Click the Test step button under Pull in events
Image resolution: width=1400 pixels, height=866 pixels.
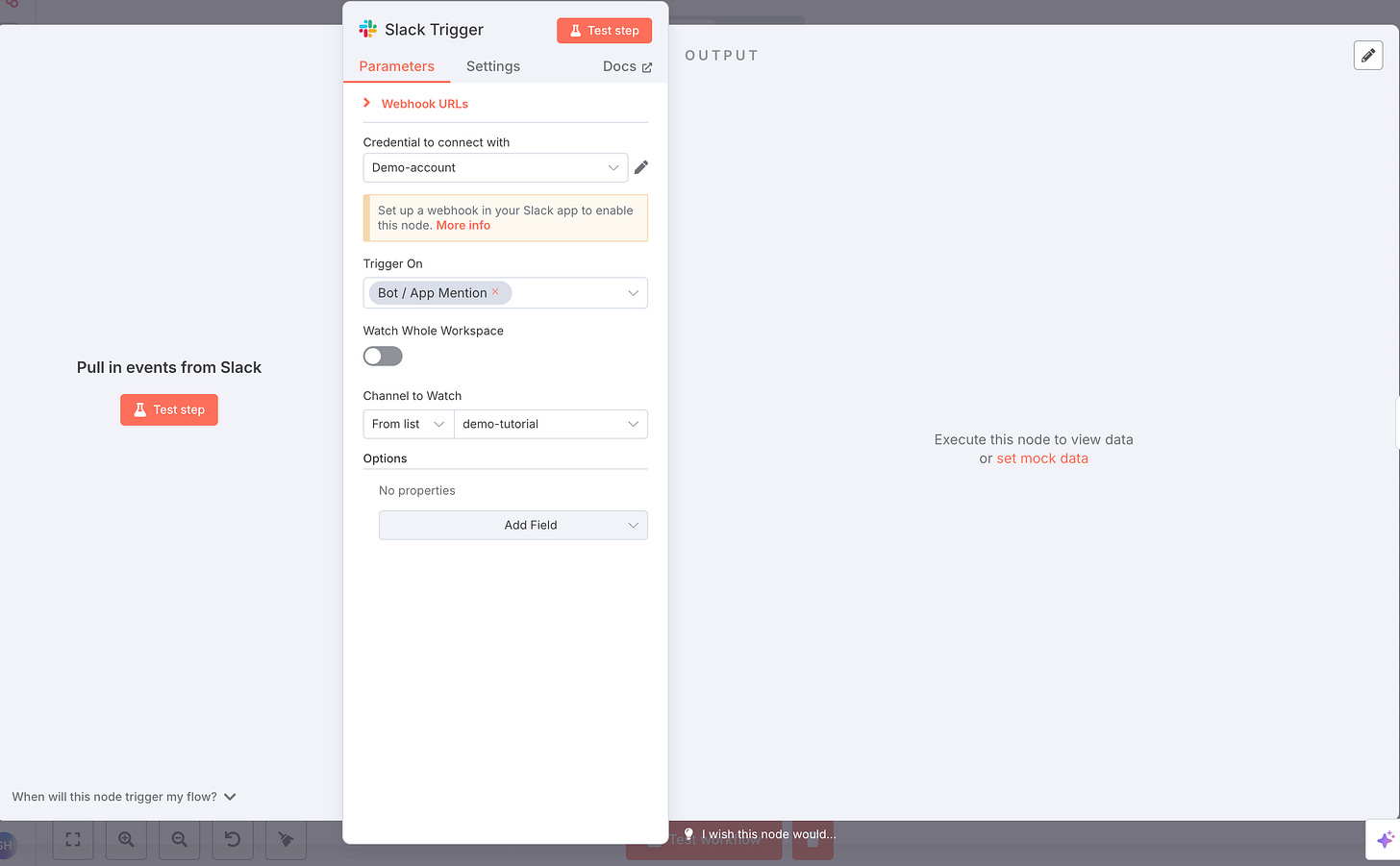pyautogui.click(x=169, y=409)
